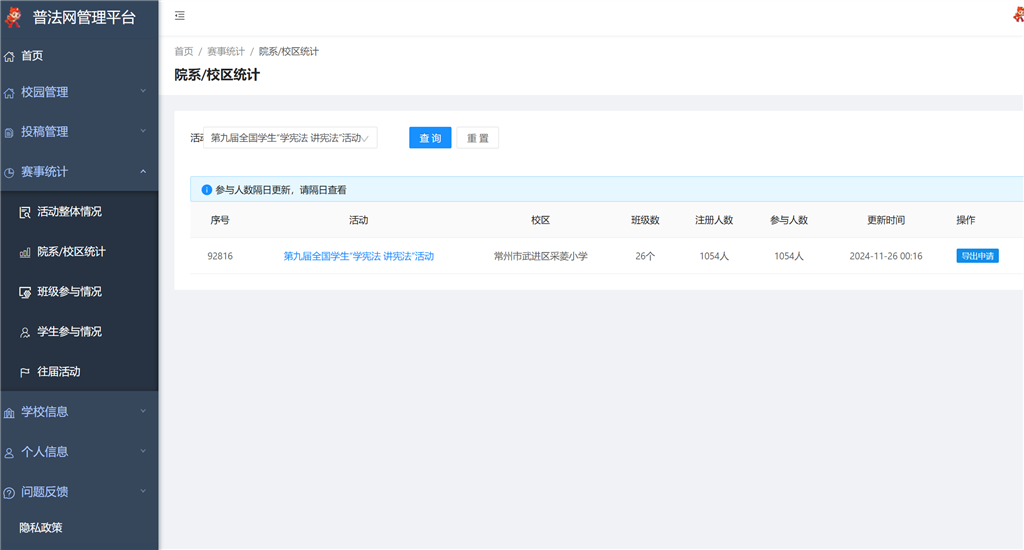This screenshot has height=550, width=1024.
Task: Select 院系/校区统计 sidebar item
Action: coord(71,252)
